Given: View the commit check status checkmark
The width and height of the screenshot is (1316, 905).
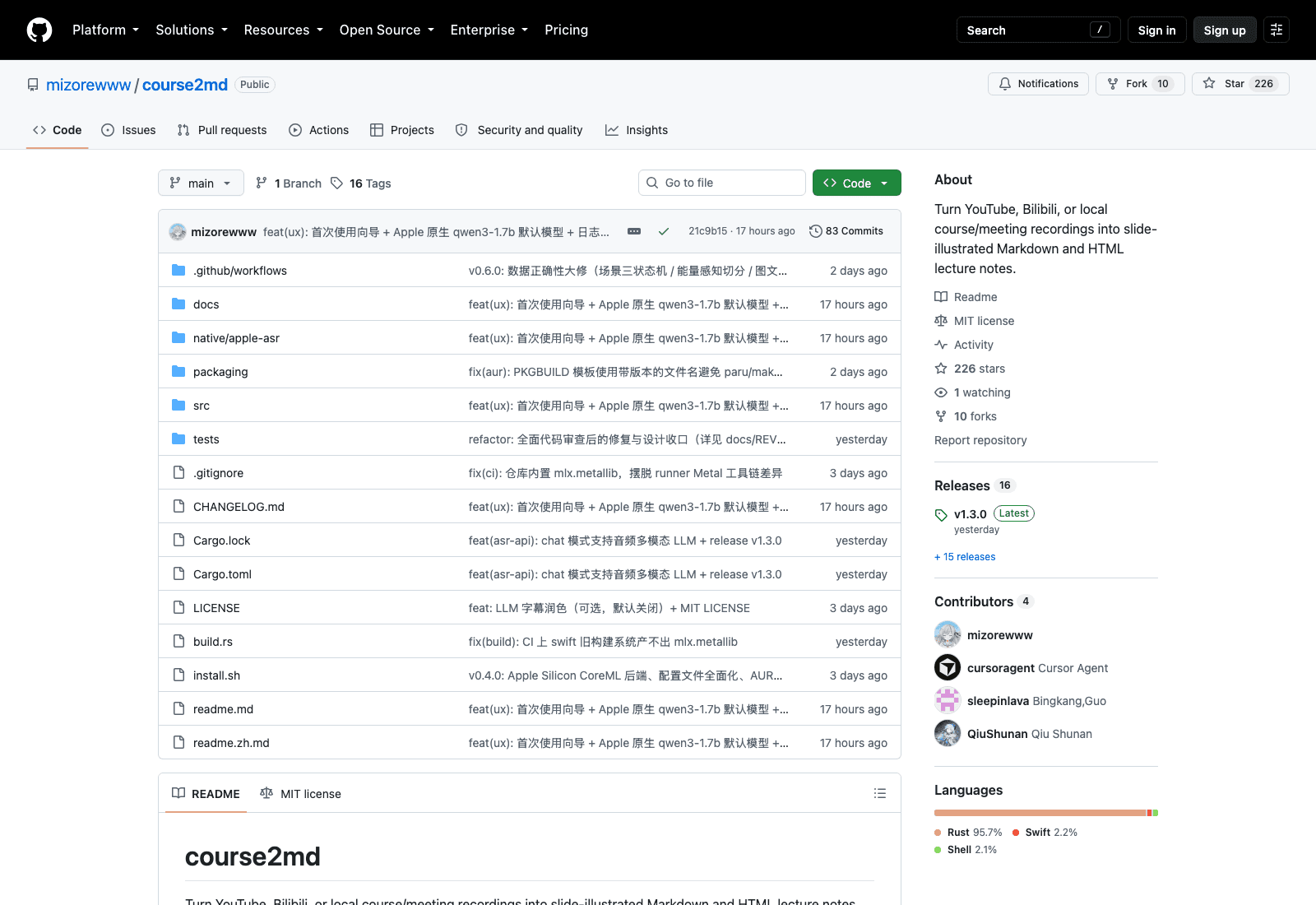Looking at the screenshot, I should pos(663,231).
